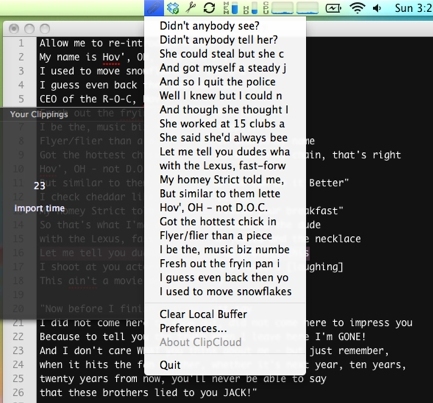Open the volume speaker menu
Viewport: 433px width, 403px height.
pyautogui.click(x=377, y=8)
